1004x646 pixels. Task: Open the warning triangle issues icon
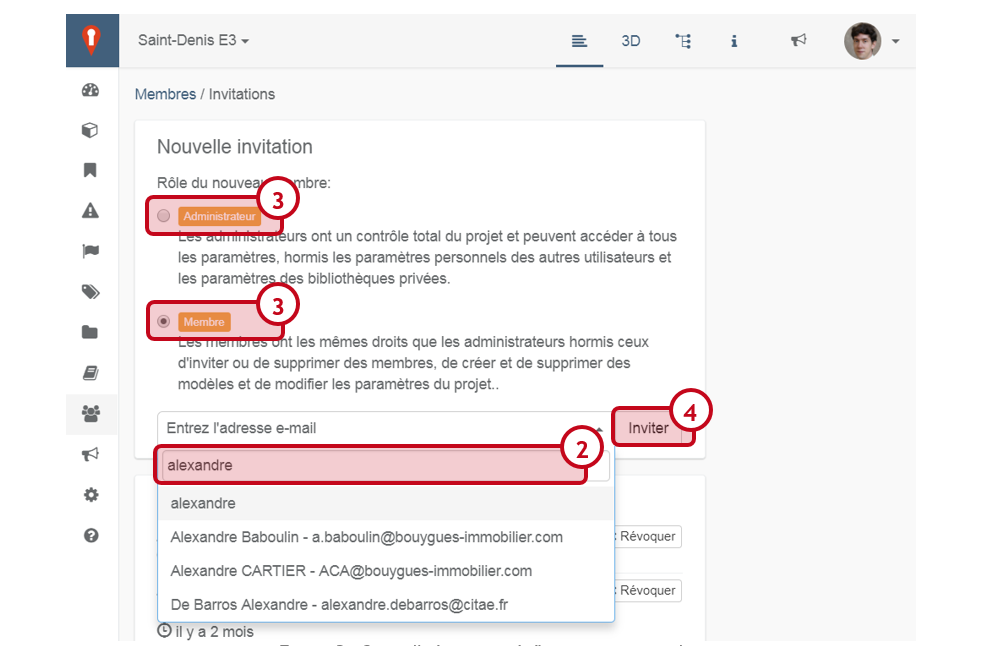coord(91,210)
